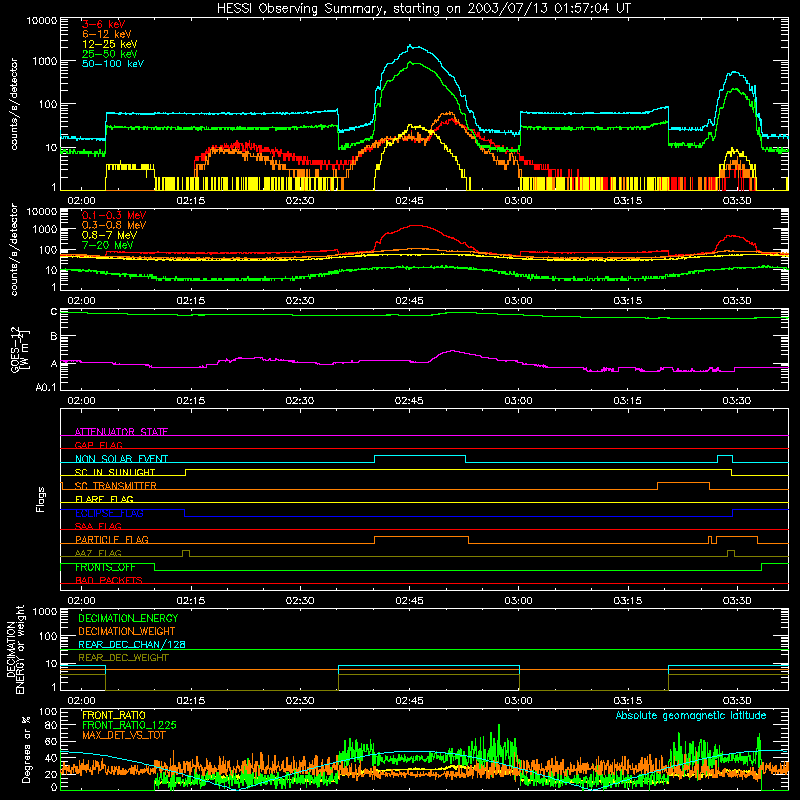Click the 02:45 tick under the keV panel
The image size is (800, 800).
409,200
